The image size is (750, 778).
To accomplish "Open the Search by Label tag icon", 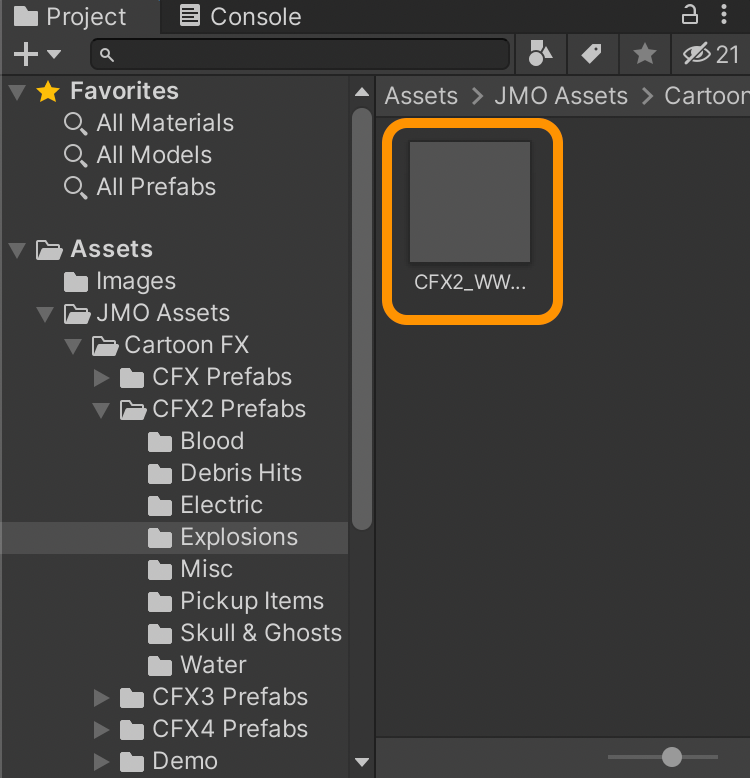I will click(592, 54).
